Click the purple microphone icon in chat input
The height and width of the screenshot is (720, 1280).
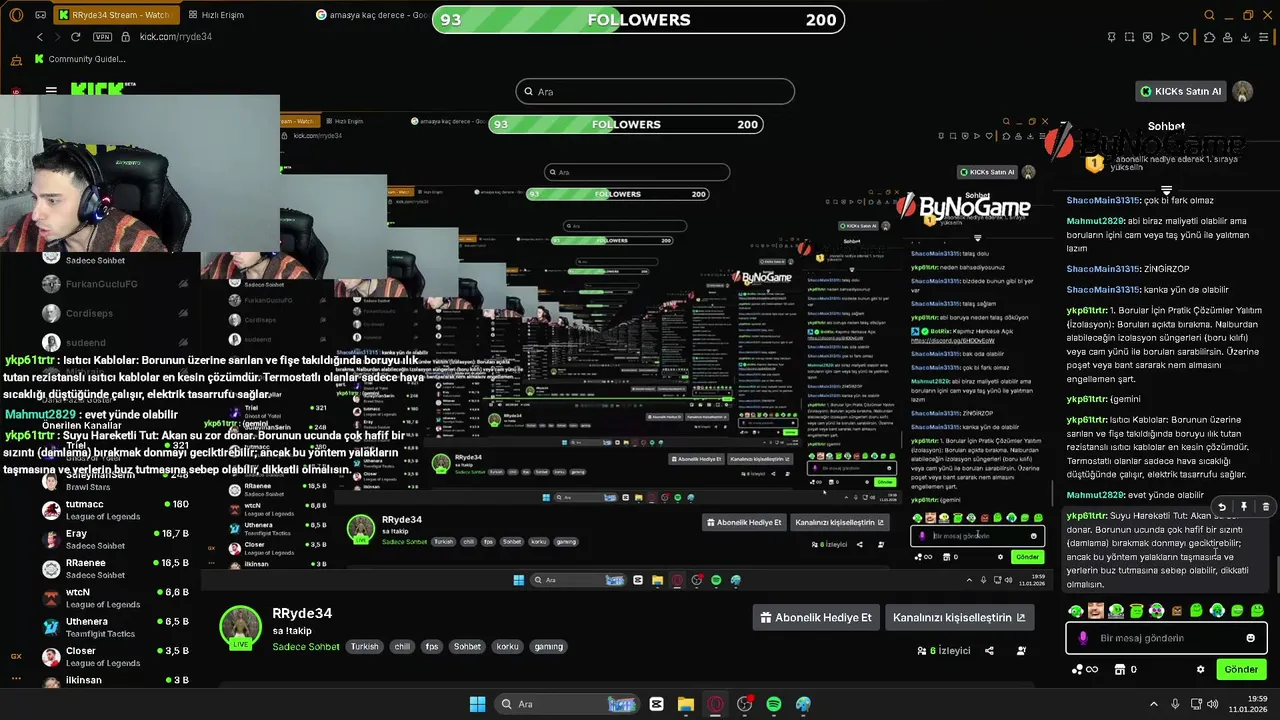pyautogui.click(x=1083, y=638)
